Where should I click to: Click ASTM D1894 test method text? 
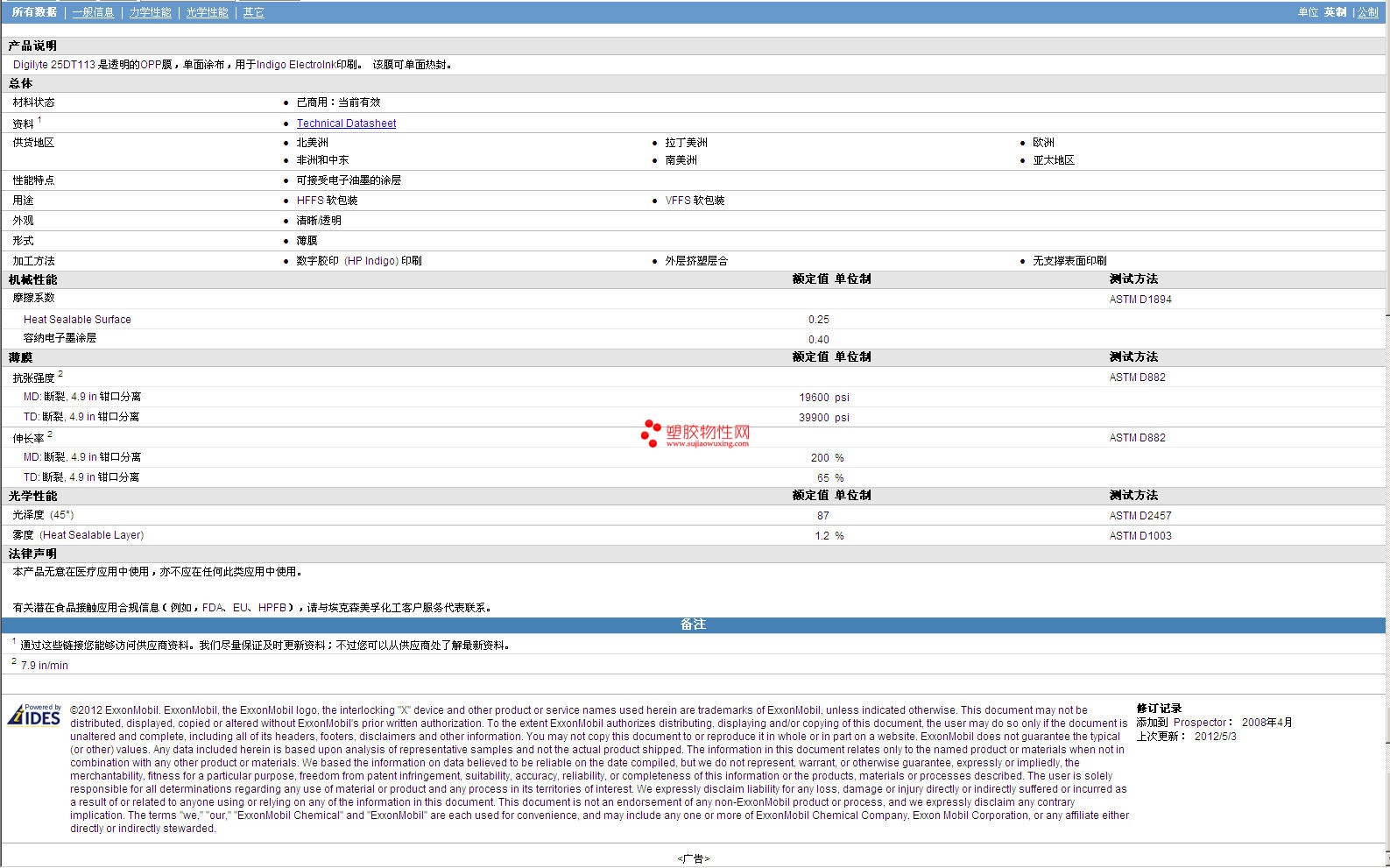[x=1140, y=300]
